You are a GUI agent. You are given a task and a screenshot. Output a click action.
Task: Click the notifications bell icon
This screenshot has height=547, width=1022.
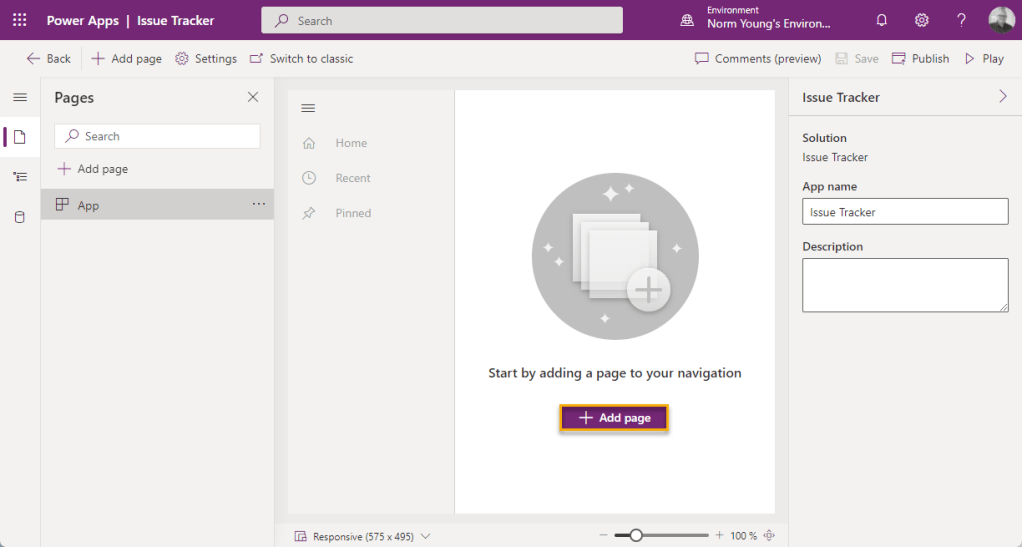click(881, 20)
